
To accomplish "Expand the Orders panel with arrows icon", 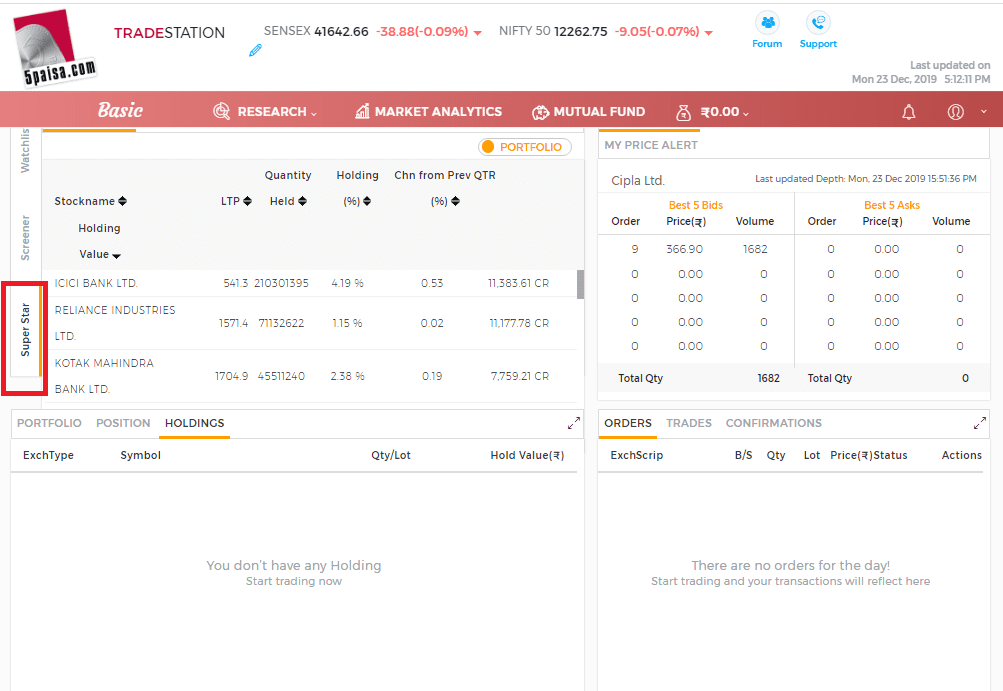I will point(979,423).
